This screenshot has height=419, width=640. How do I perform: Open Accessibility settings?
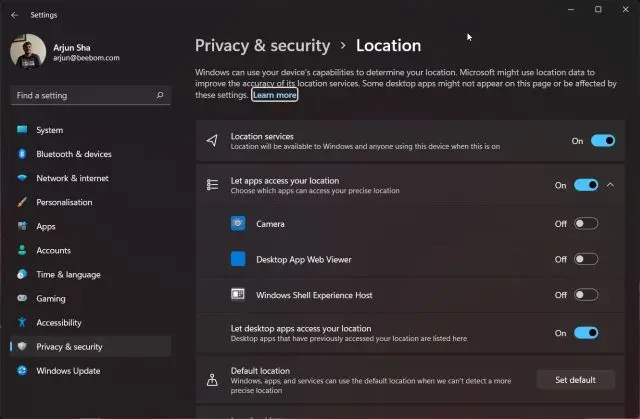[90, 322]
